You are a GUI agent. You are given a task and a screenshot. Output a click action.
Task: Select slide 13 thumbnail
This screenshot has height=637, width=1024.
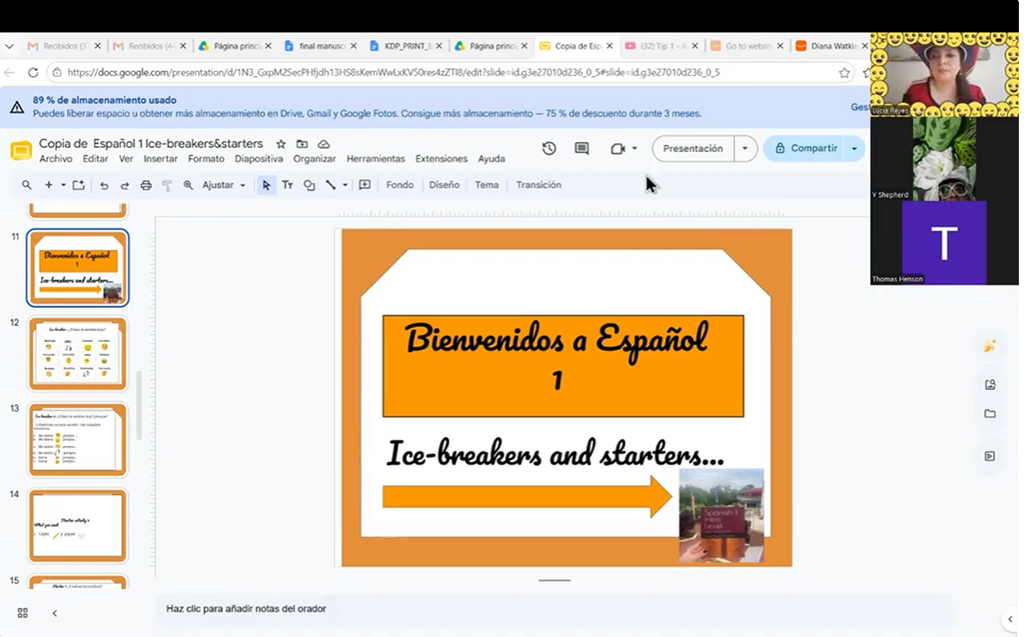pyautogui.click(x=78, y=439)
